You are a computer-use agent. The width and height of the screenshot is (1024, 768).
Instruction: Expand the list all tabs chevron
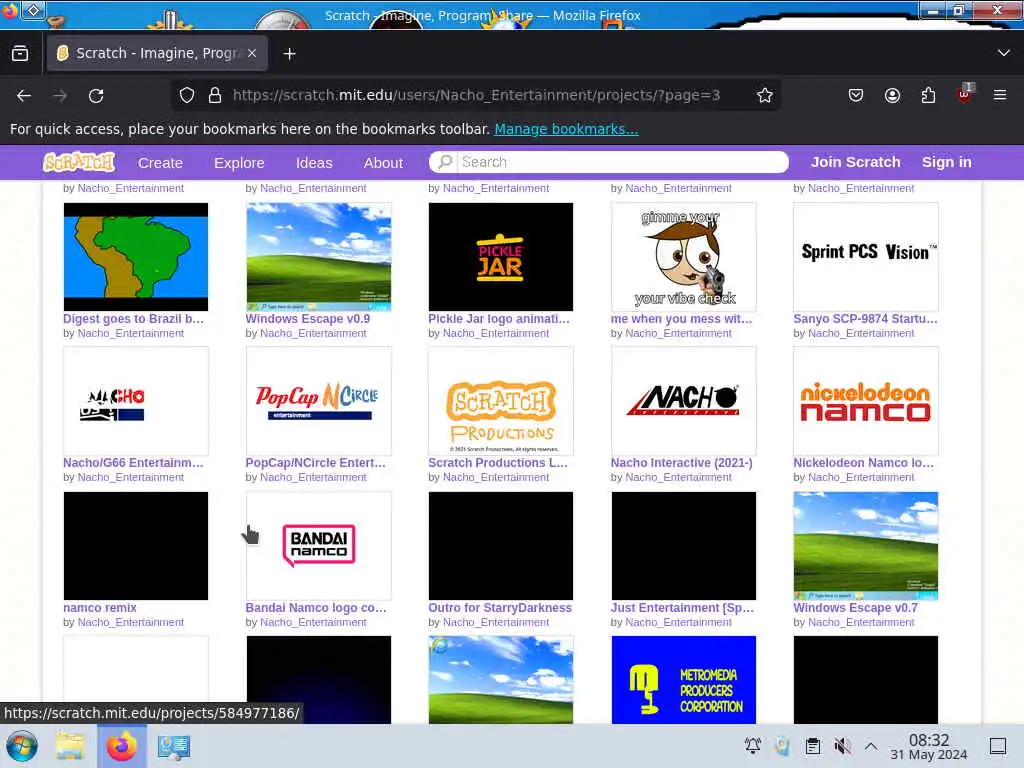tap(1004, 53)
